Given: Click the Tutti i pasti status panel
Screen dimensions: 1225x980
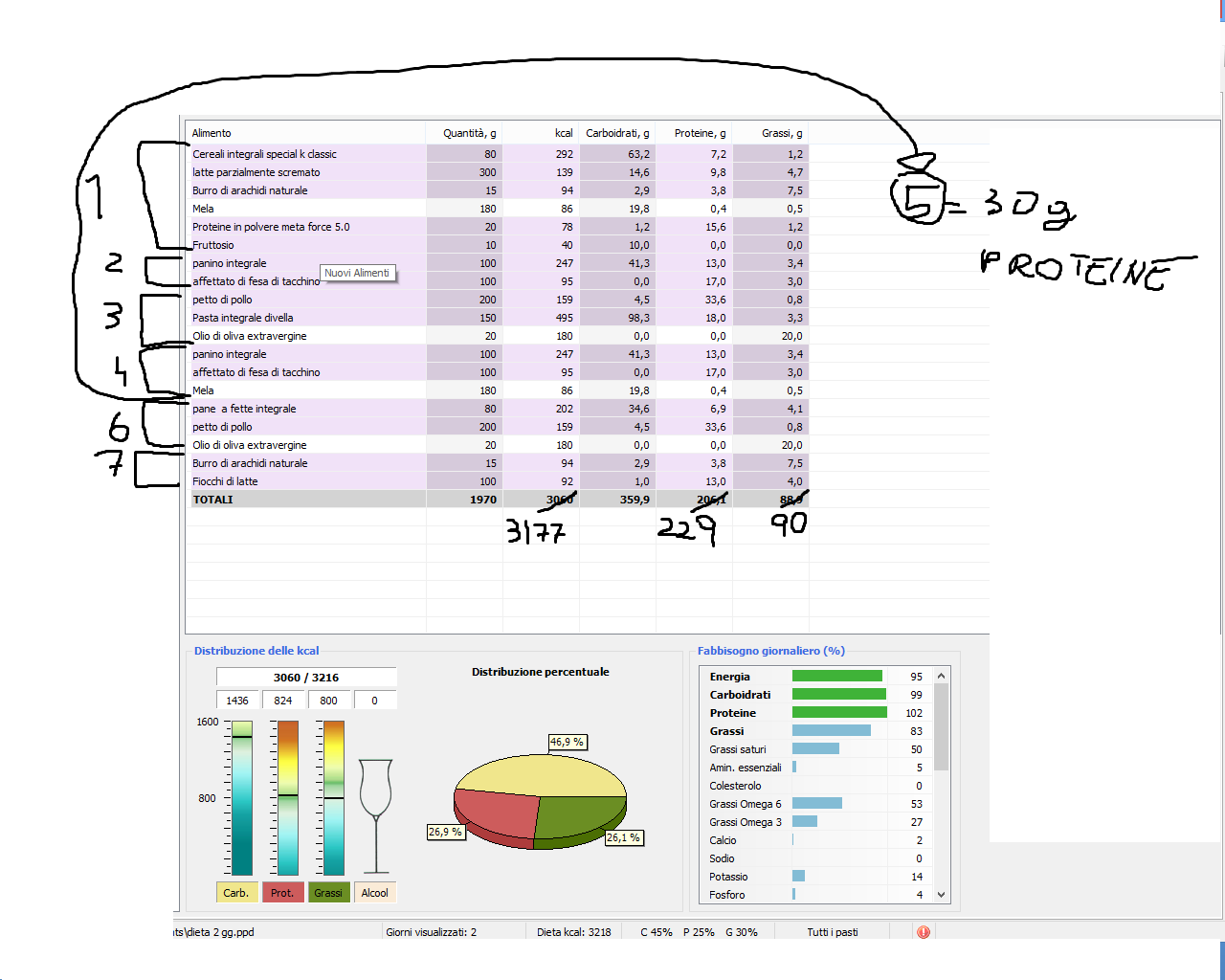Looking at the screenshot, I should click(x=832, y=932).
